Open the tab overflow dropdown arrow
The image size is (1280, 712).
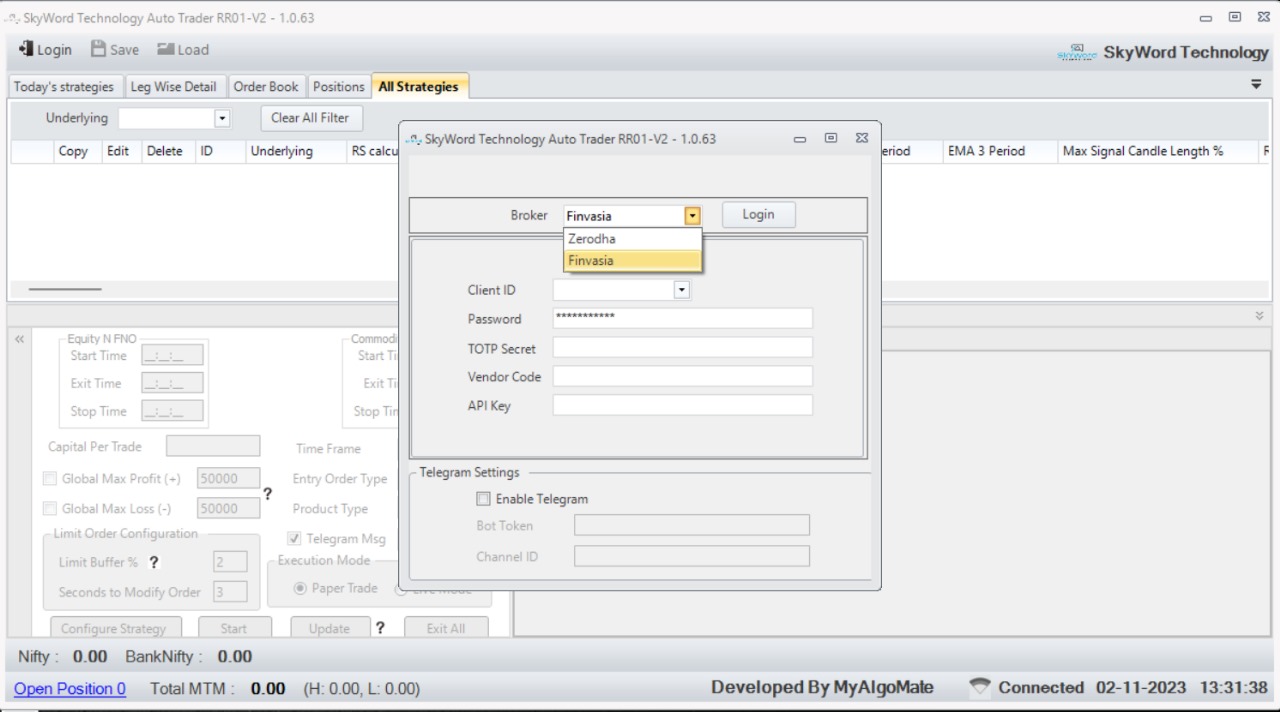pyautogui.click(x=1256, y=85)
